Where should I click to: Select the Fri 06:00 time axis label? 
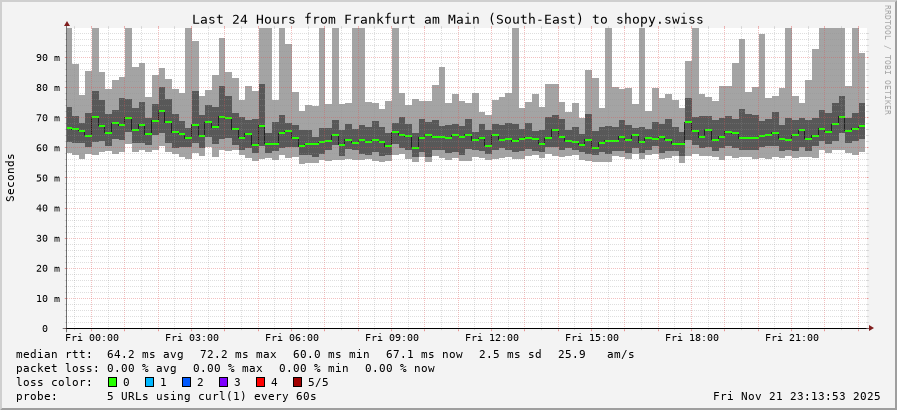tap(292, 338)
